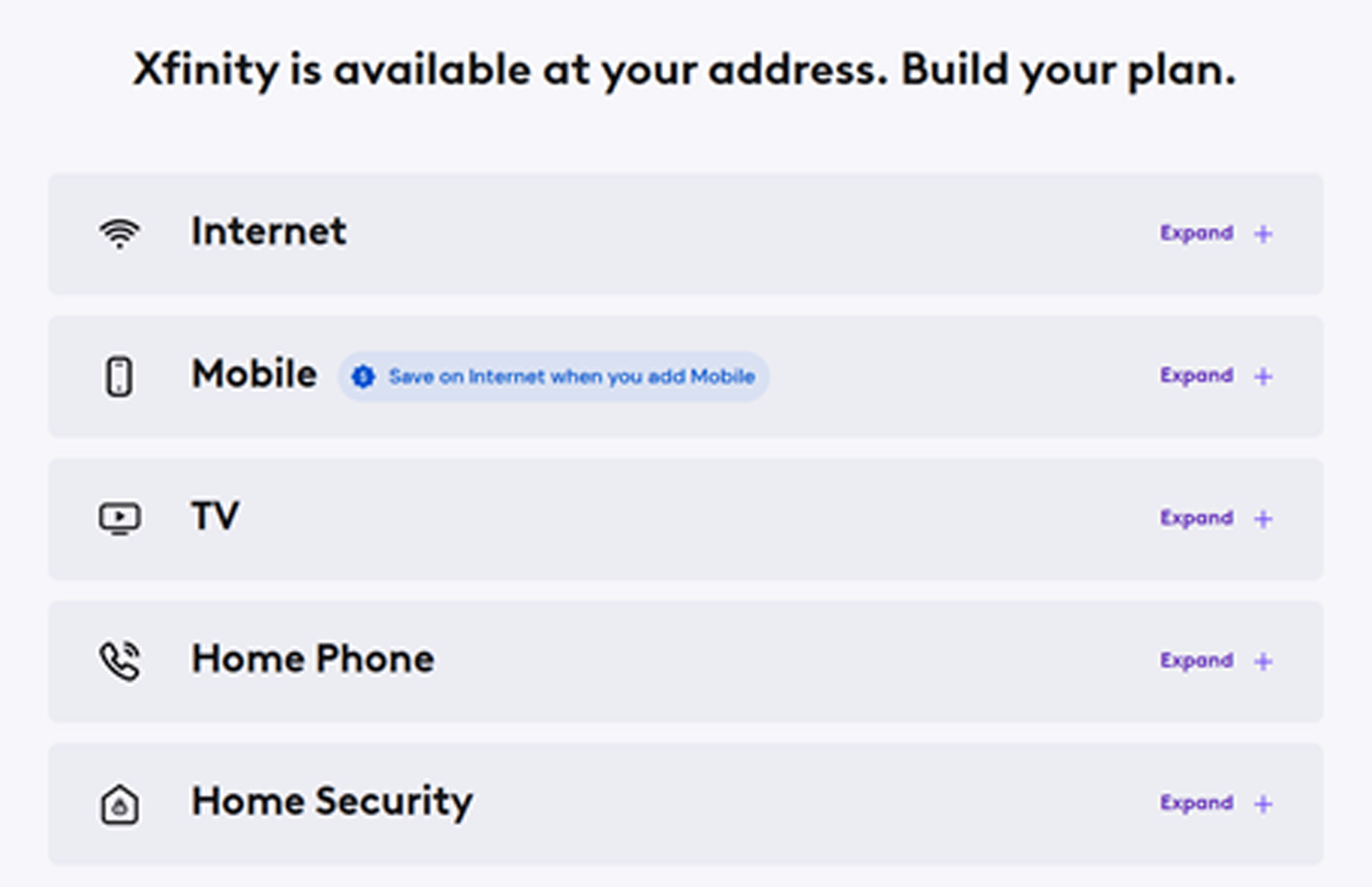This screenshot has height=887, width=1372.
Task: Expand the Home Phone section
Action: 1197,660
